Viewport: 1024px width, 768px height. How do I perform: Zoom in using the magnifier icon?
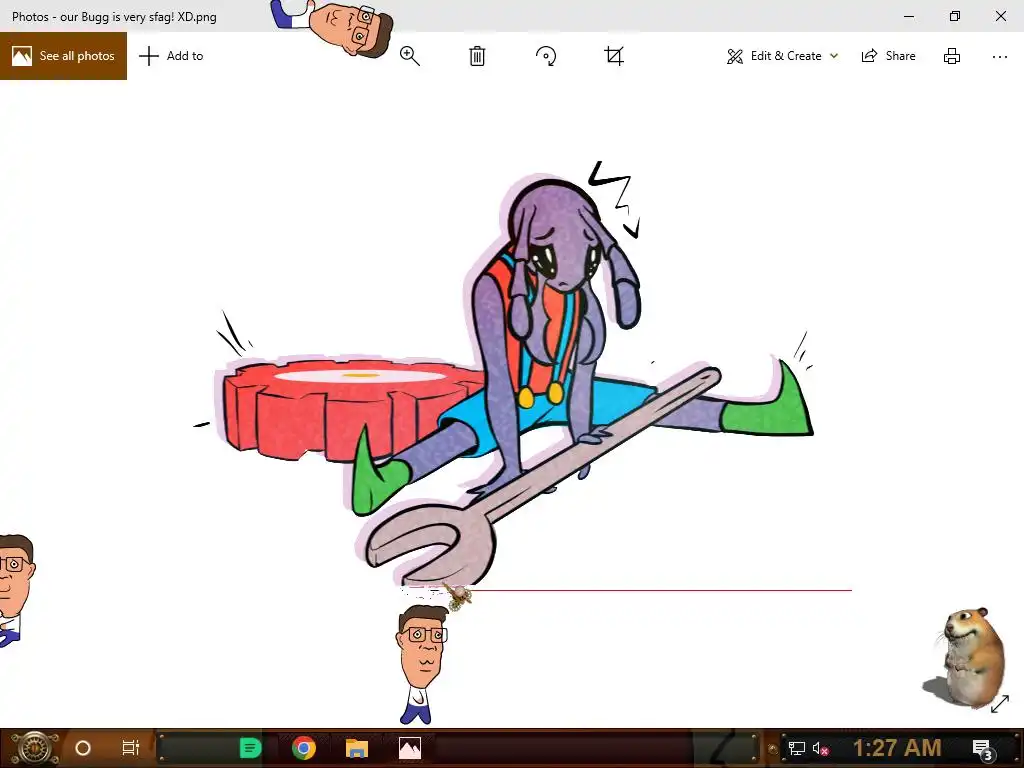coord(409,56)
